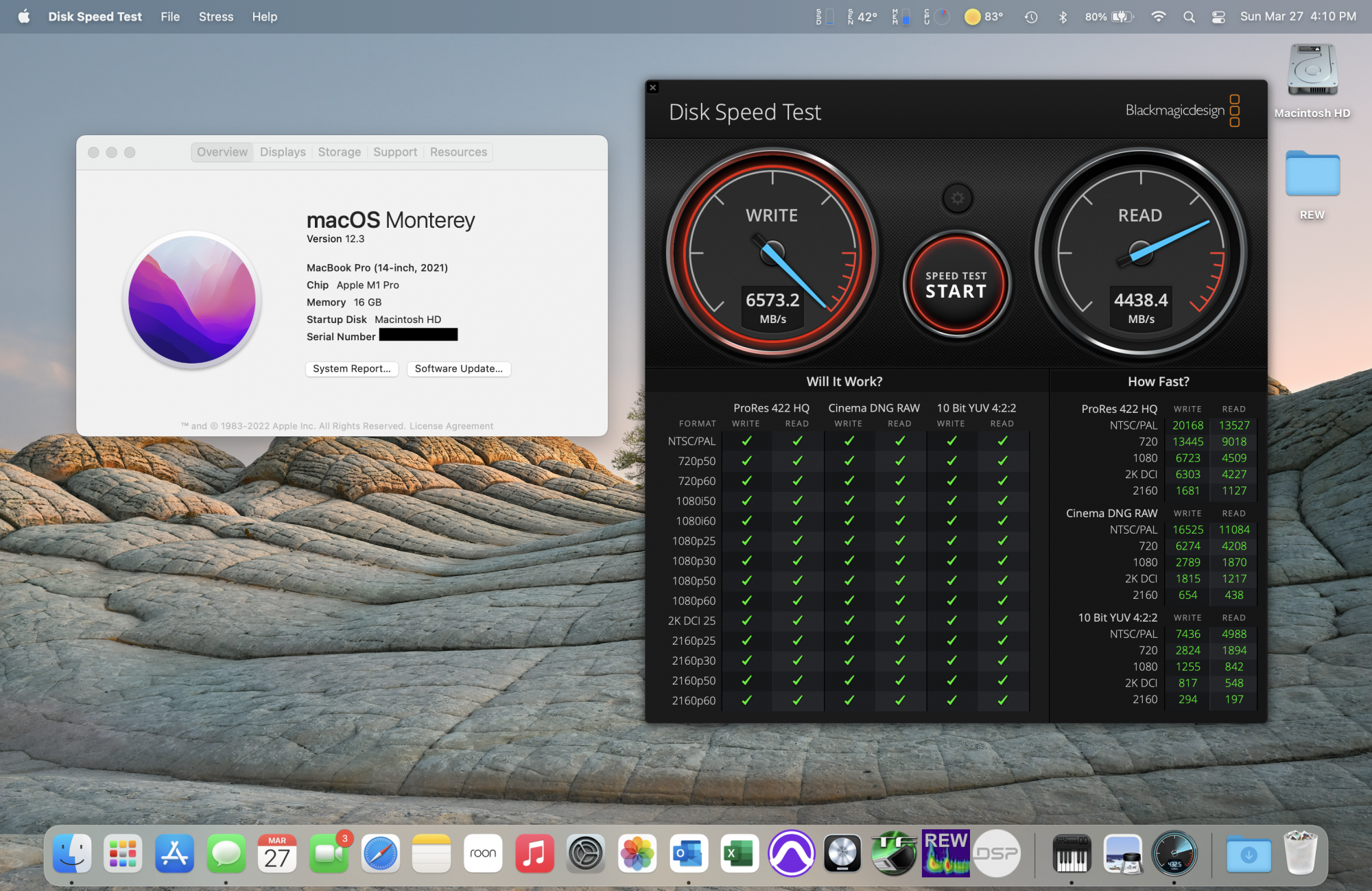Open the battery 80% status menu
Viewport: 1372px width, 891px height.
click(1109, 16)
